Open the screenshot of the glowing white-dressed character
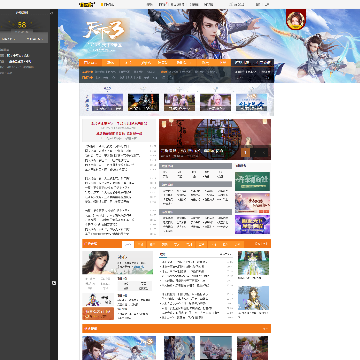Image resolution: width=360 pixels, height=360 pixels. tap(253, 263)
